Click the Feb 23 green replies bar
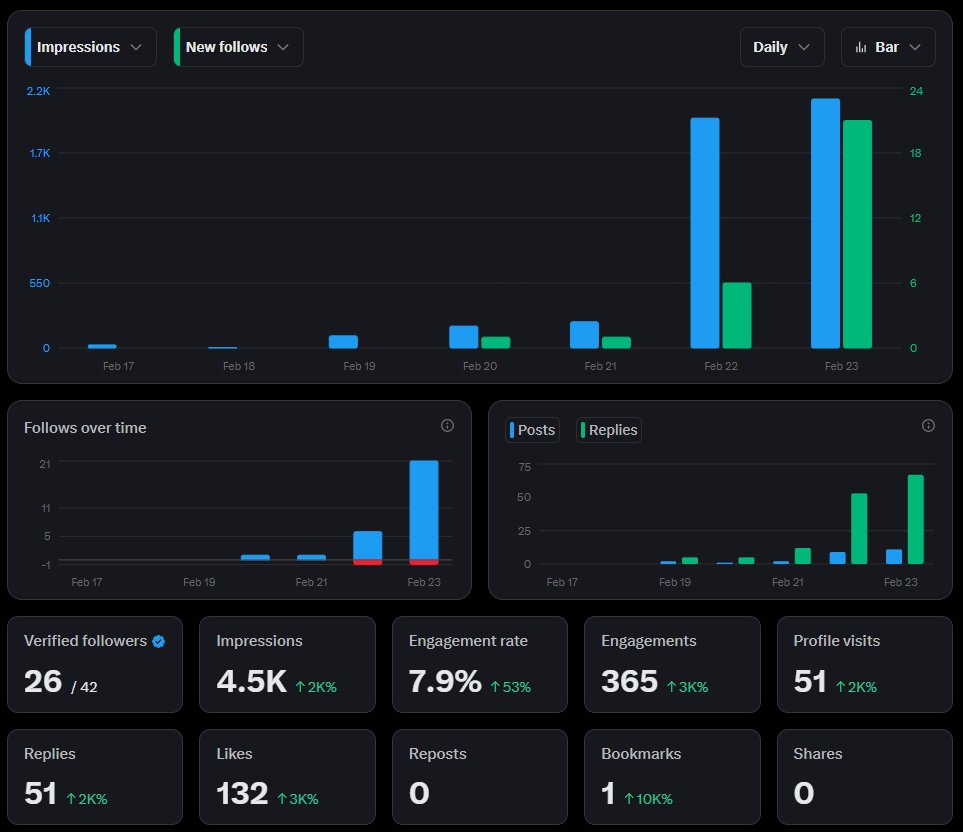Viewport: 963px width, 832px height. [x=916, y=519]
